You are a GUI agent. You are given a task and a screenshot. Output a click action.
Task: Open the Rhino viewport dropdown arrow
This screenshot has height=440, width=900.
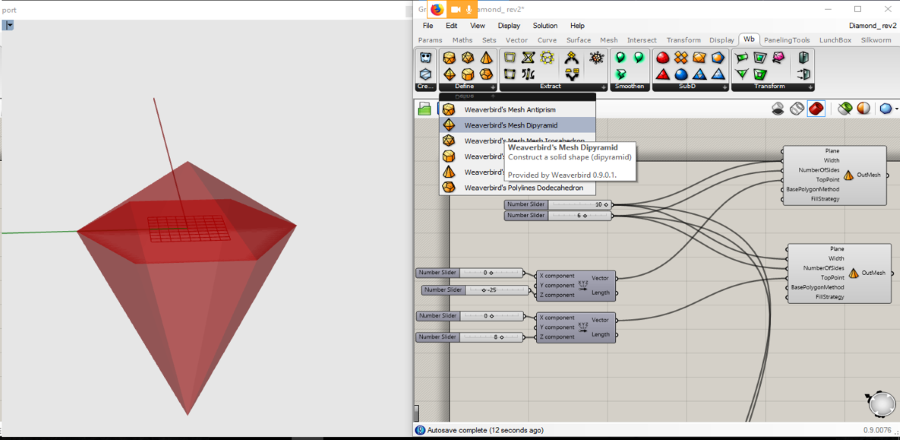pyautogui.click(x=10, y=25)
